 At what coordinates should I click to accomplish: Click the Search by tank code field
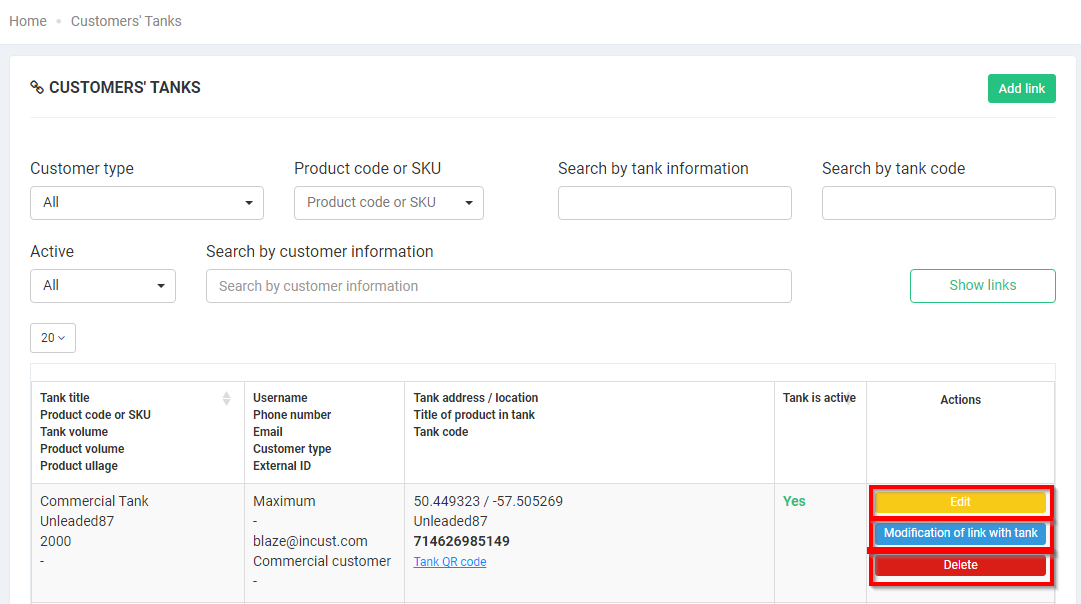[x=938, y=203]
